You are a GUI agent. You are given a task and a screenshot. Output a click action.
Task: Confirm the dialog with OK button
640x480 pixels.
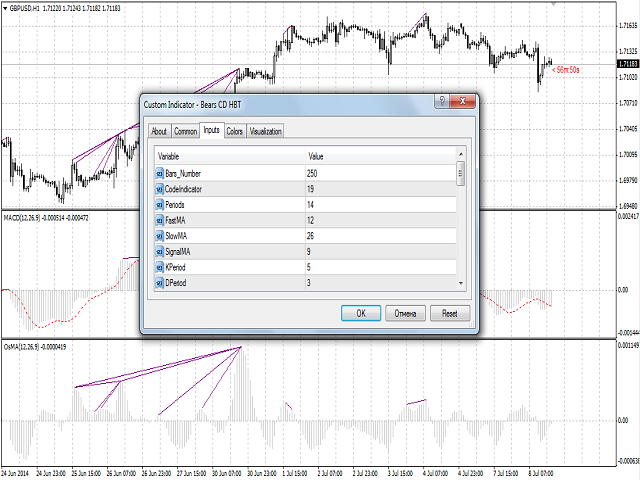coord(361,313)
